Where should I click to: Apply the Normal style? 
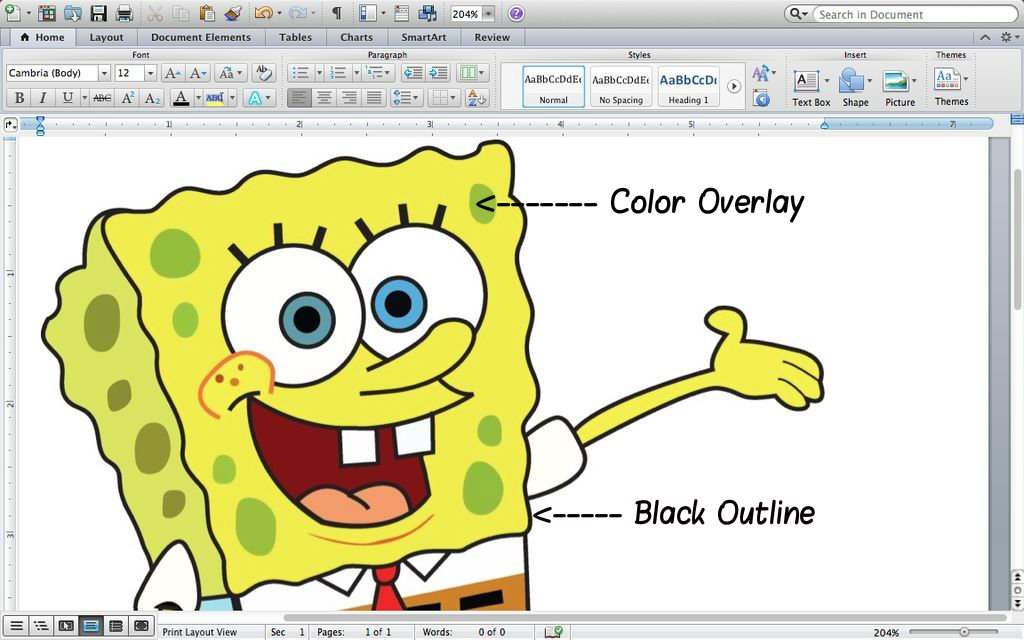[x=553, y=86]
